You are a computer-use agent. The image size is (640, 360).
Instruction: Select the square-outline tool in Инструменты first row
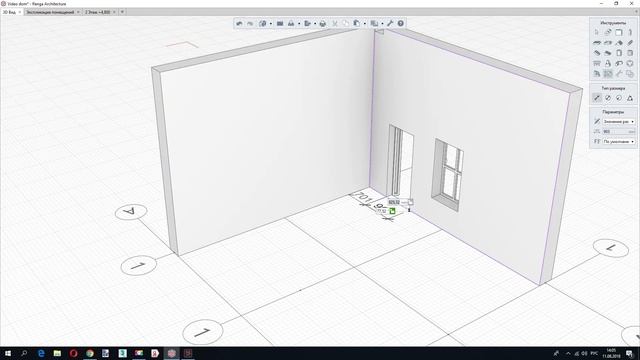click(x=619, y=32)
